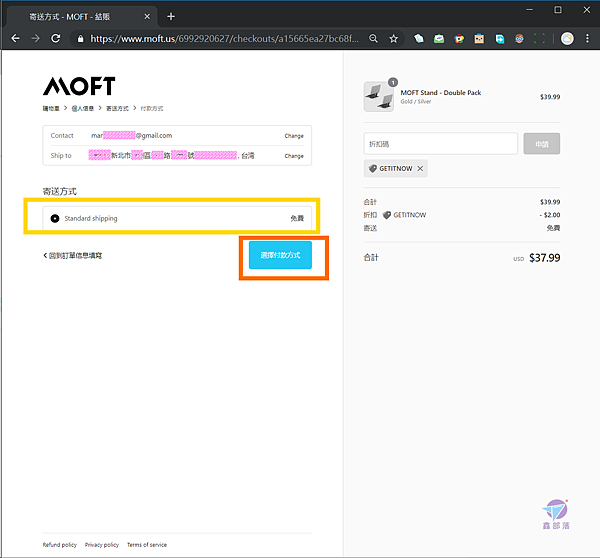
Task: Click the colorful pinwheel extension icon
Action: [x=459, y=38]
